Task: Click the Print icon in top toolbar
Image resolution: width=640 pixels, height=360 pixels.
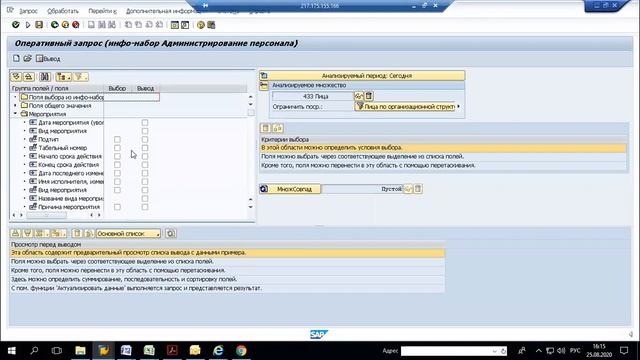Action: click(91, 25)
